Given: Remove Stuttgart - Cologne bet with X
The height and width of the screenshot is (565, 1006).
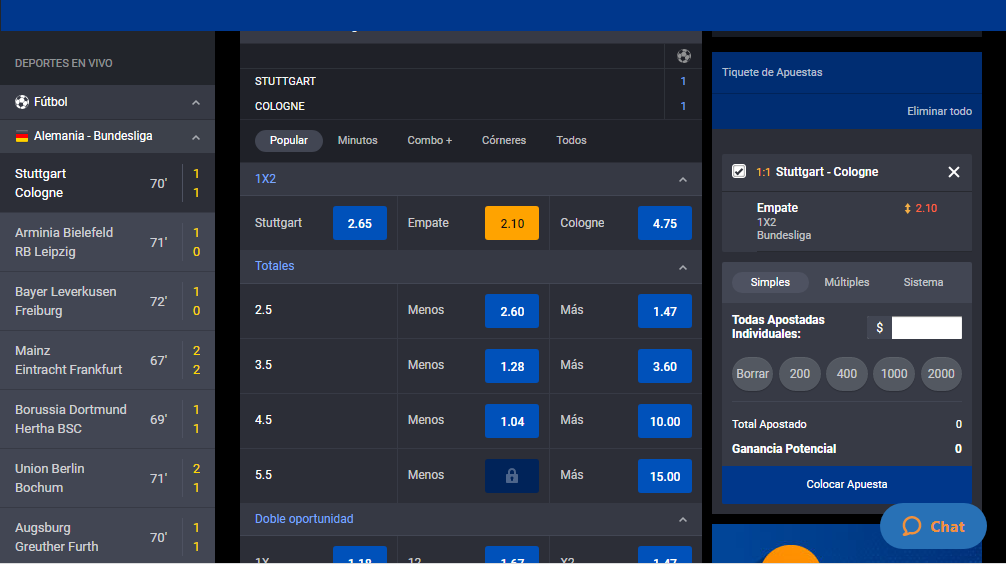Looking at the screenshot, I should tap(953, 172).
